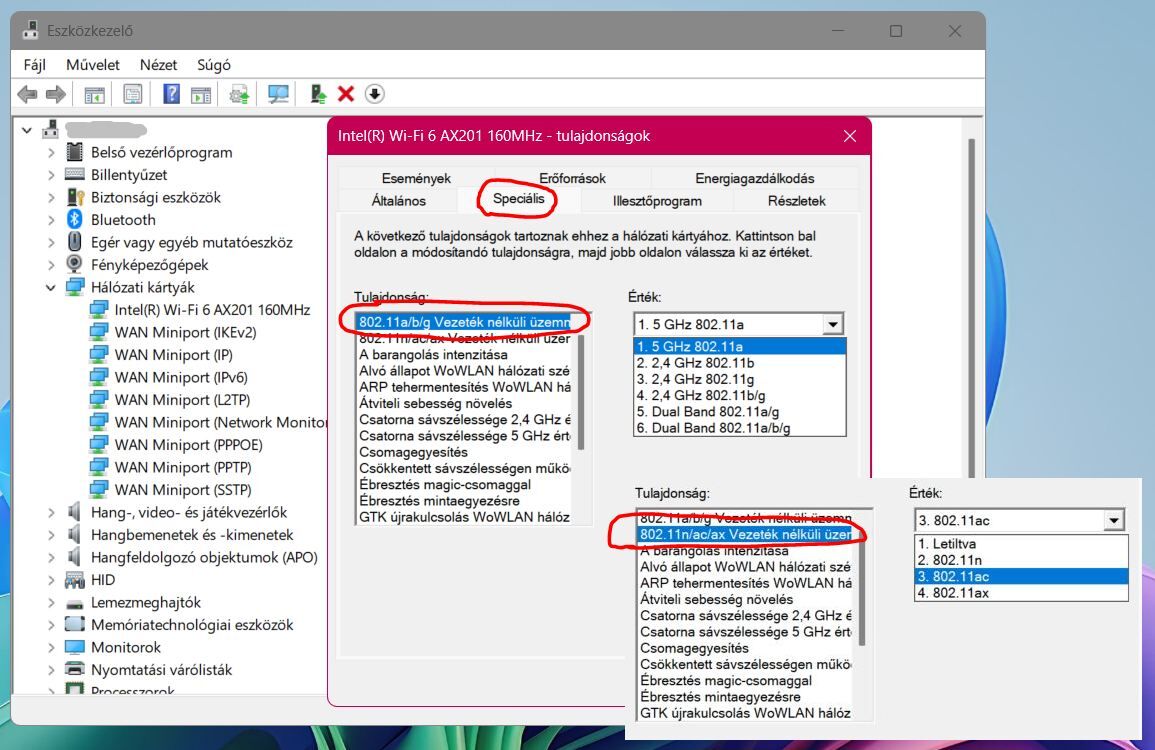Switch to the Erőforrások tab
The image size is (1155, 750).
click(x=572, y=178)
